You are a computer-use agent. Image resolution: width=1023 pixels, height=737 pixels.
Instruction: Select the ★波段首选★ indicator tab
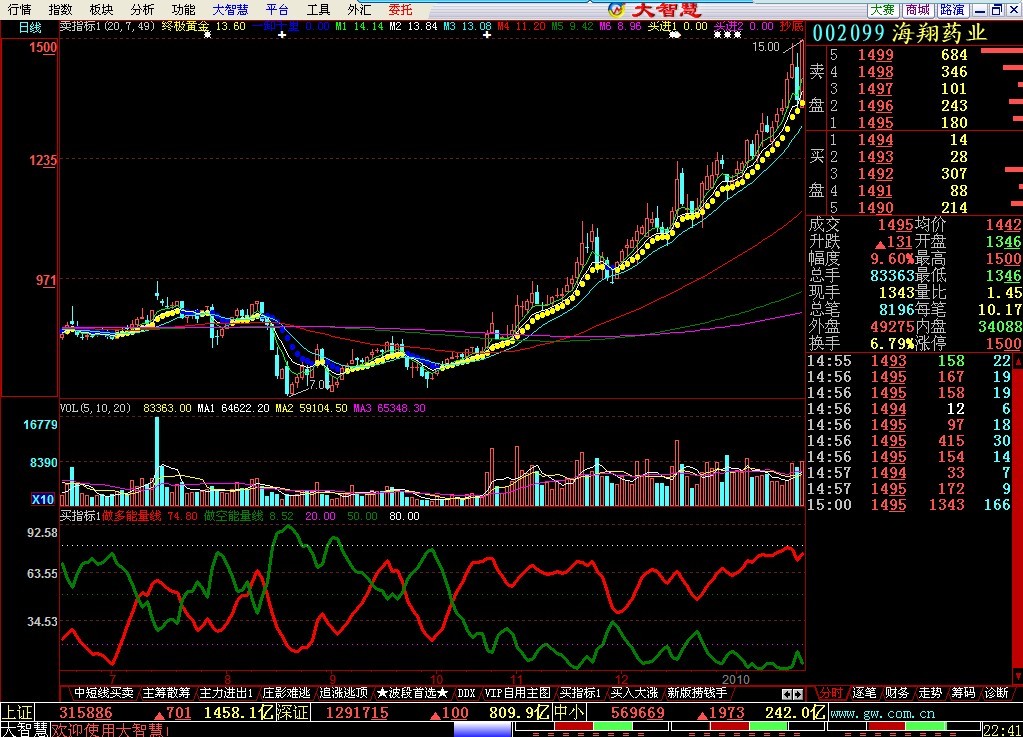412,692
